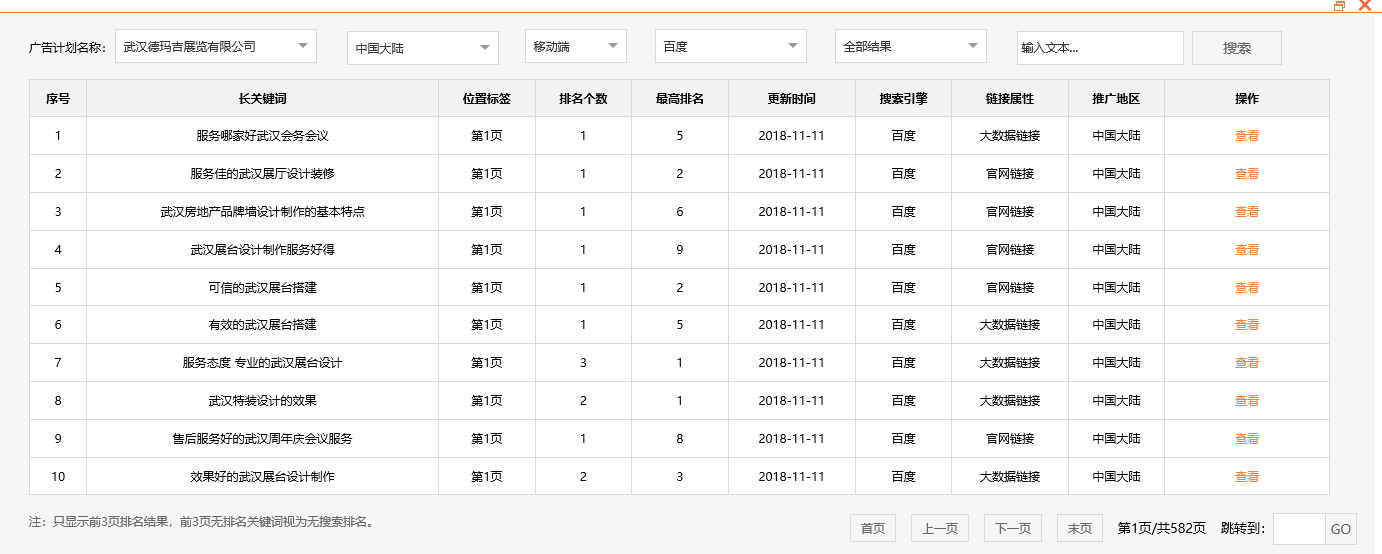Open 查看 for 服务态度 专业的武汉展台设计

pos(1247,363)
